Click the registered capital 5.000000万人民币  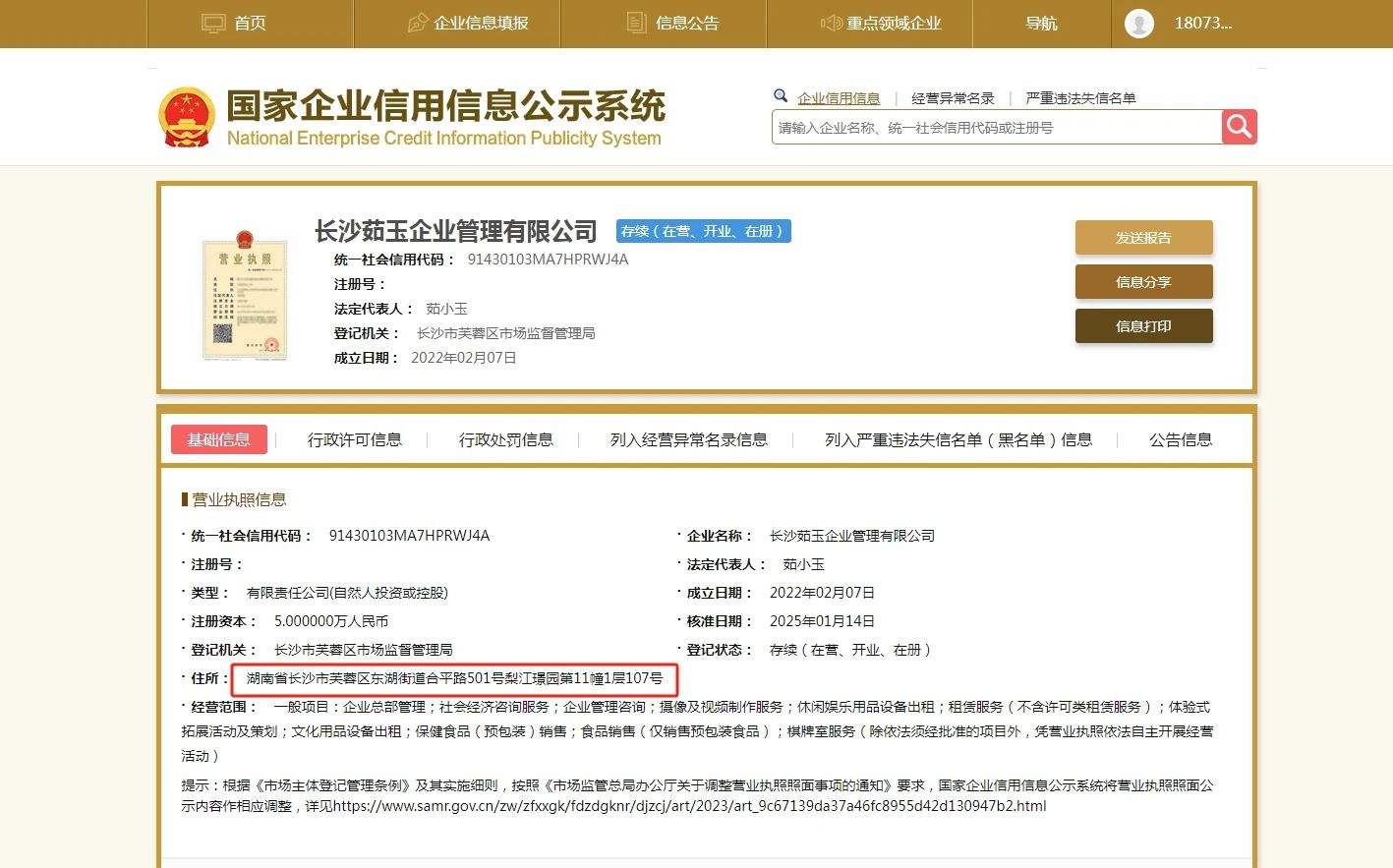tap(331, 621)
